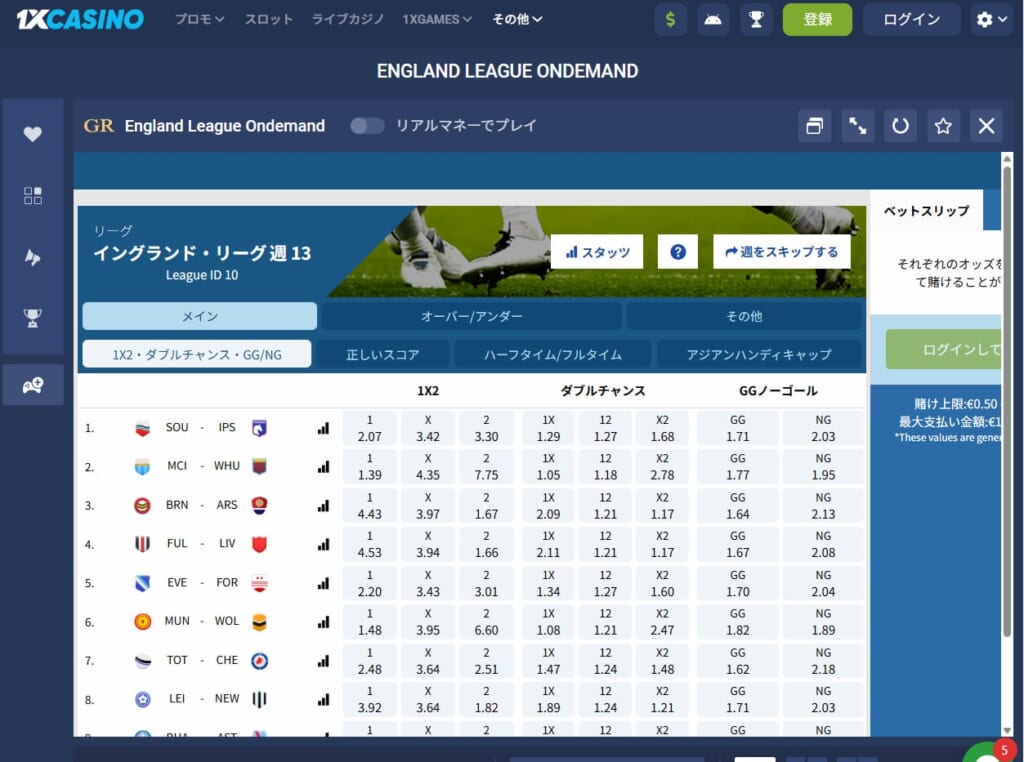Open the settings gear dropdown

click(991, 20)
